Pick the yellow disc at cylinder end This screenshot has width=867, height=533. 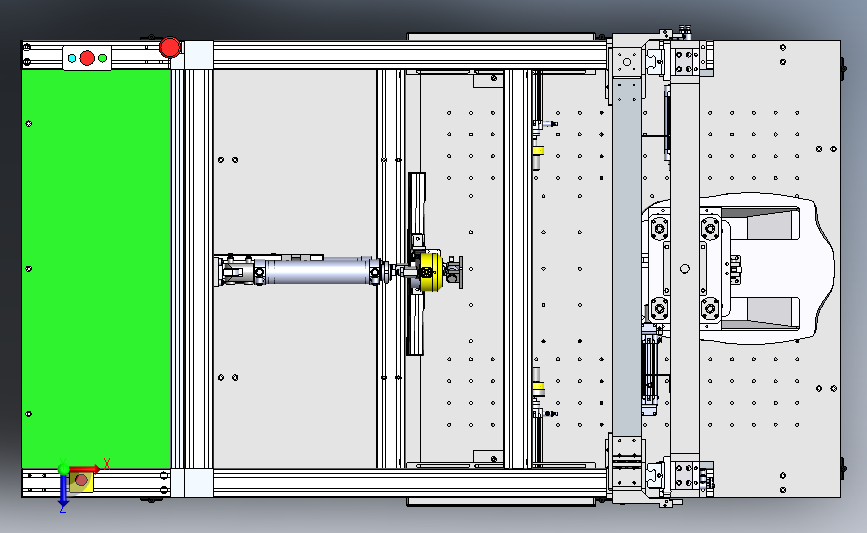[430, 271]
